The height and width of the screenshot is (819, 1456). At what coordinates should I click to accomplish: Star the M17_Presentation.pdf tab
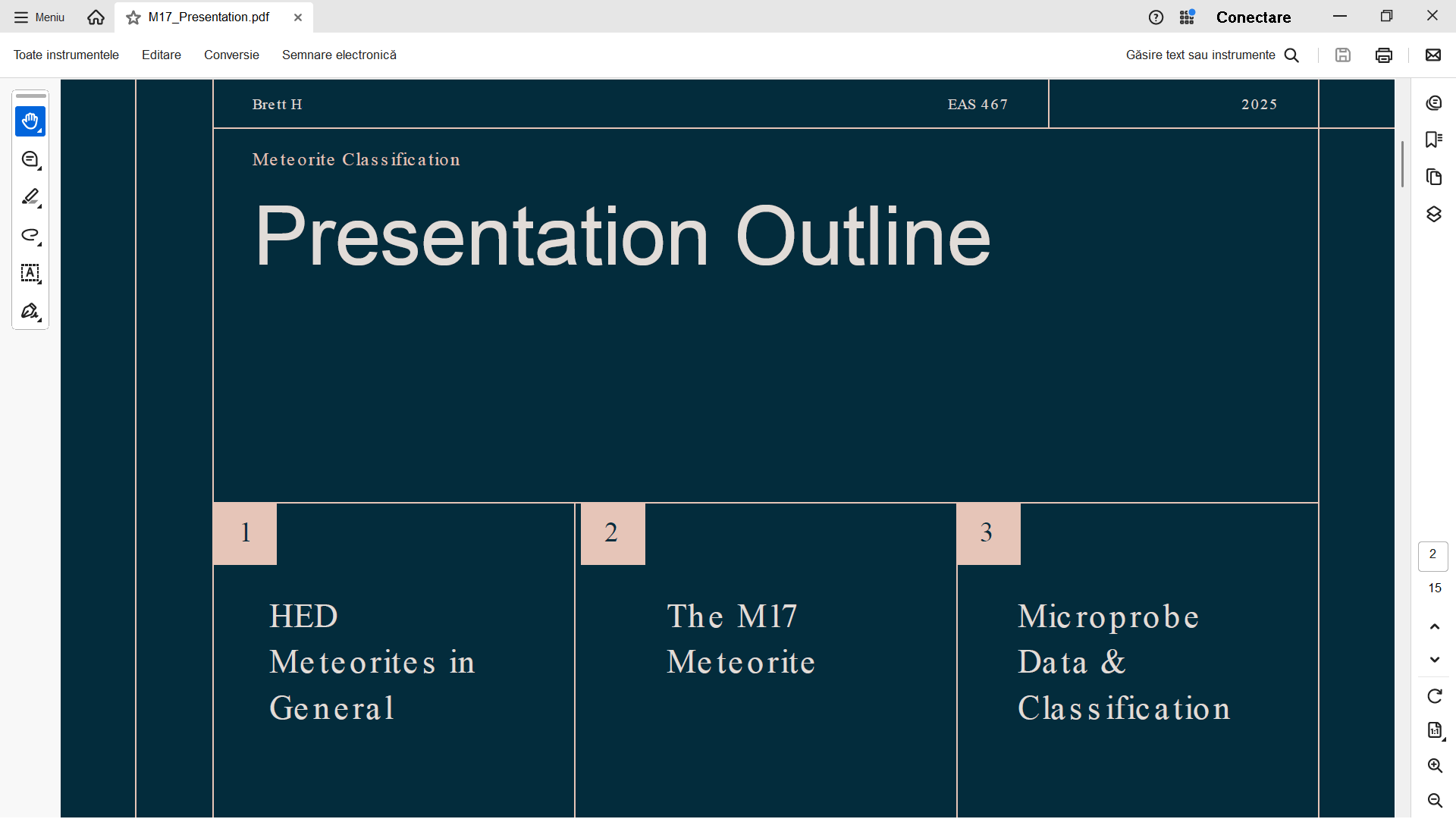133,17
